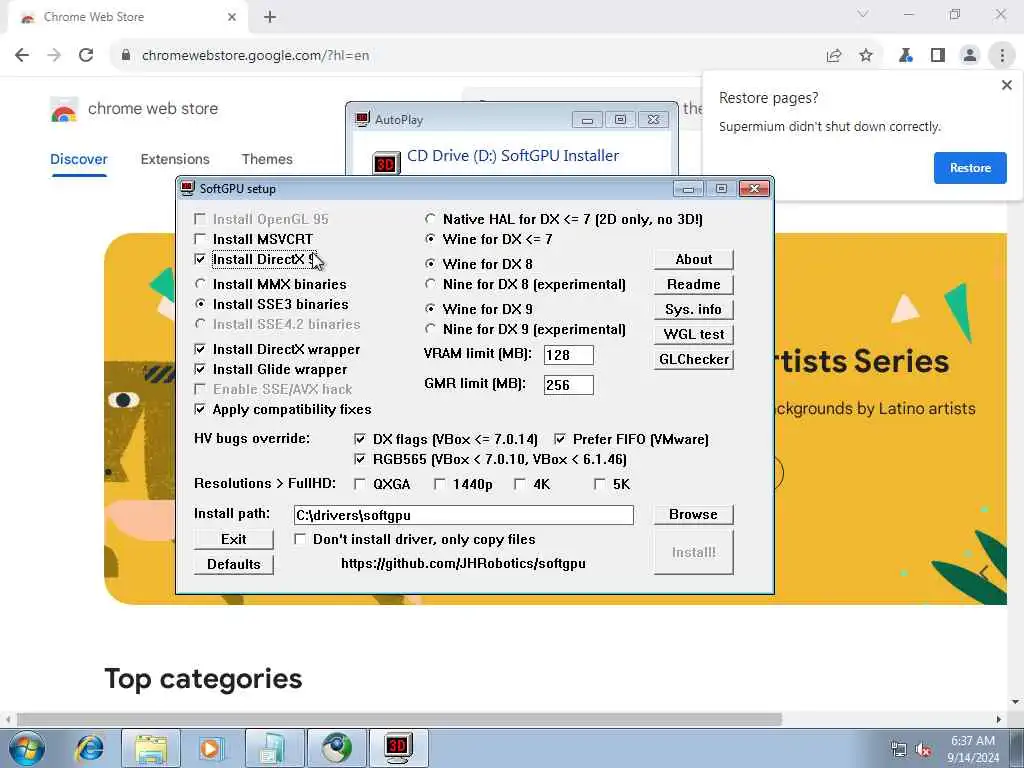This screenshot has width=1024, height=768.
Task: Enable 5K resolution checkbox
Action: pyautogui.click(x=600, y=485)
